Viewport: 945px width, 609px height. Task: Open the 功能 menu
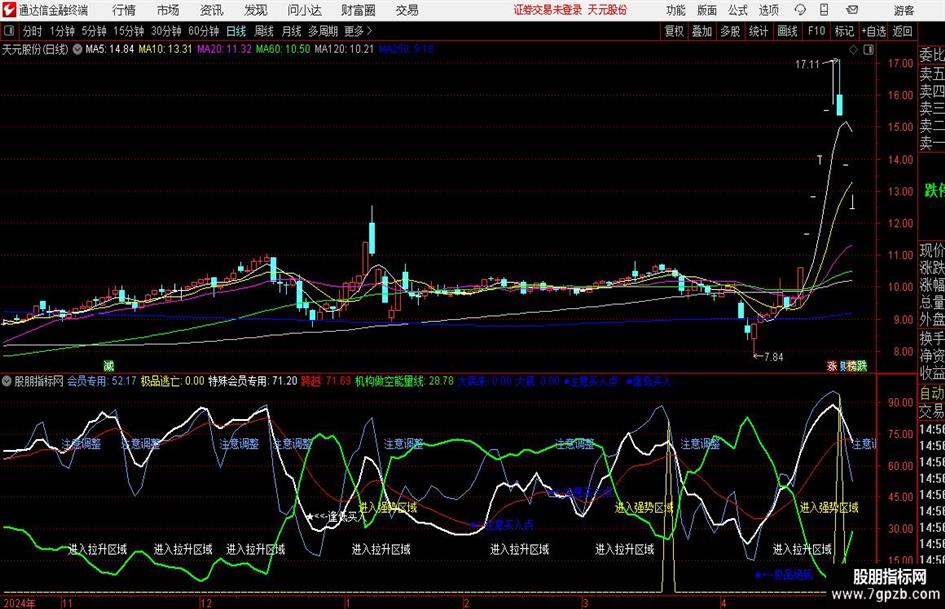point(676,10)
